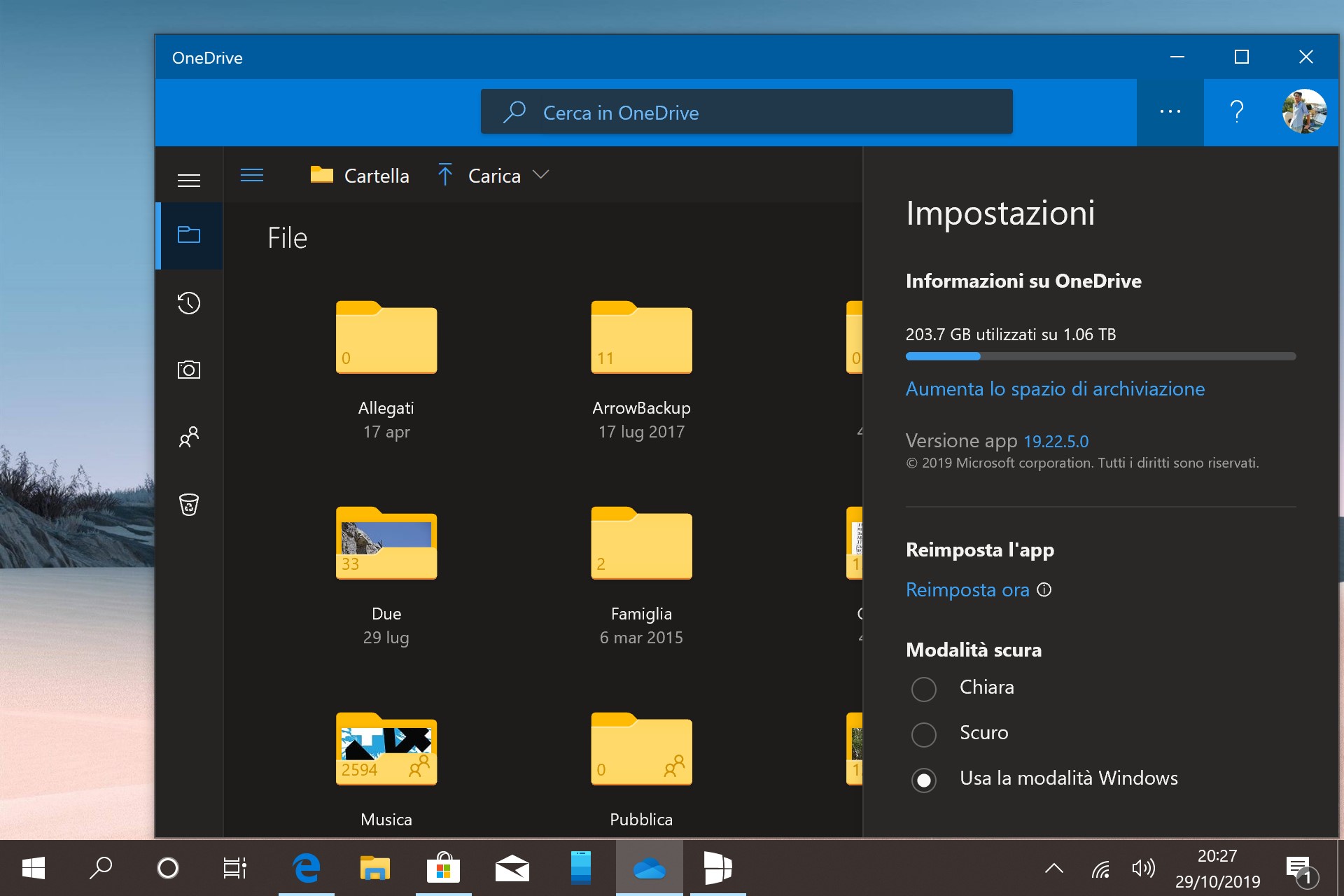This screenshot has width=1344, height=896.
Task: Open the account profile picture
Action: [x=1304, y=111]
